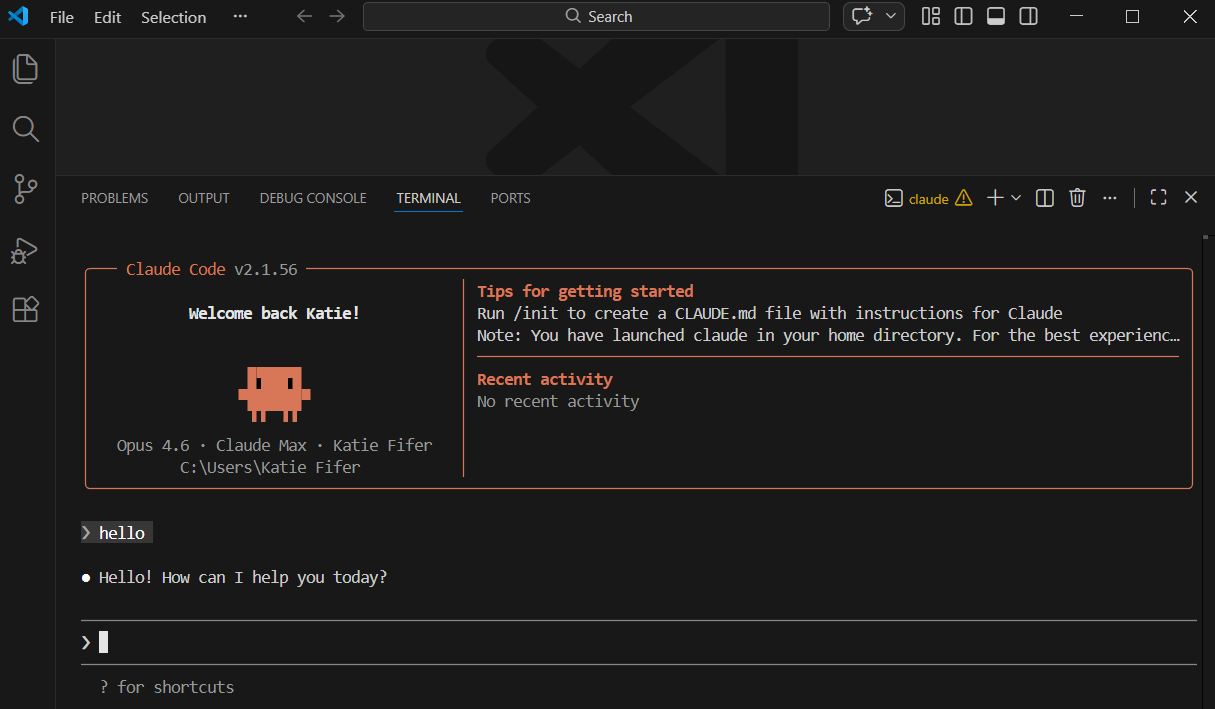
Task: Switch to the OUTPUT tab
Action: 204,198
